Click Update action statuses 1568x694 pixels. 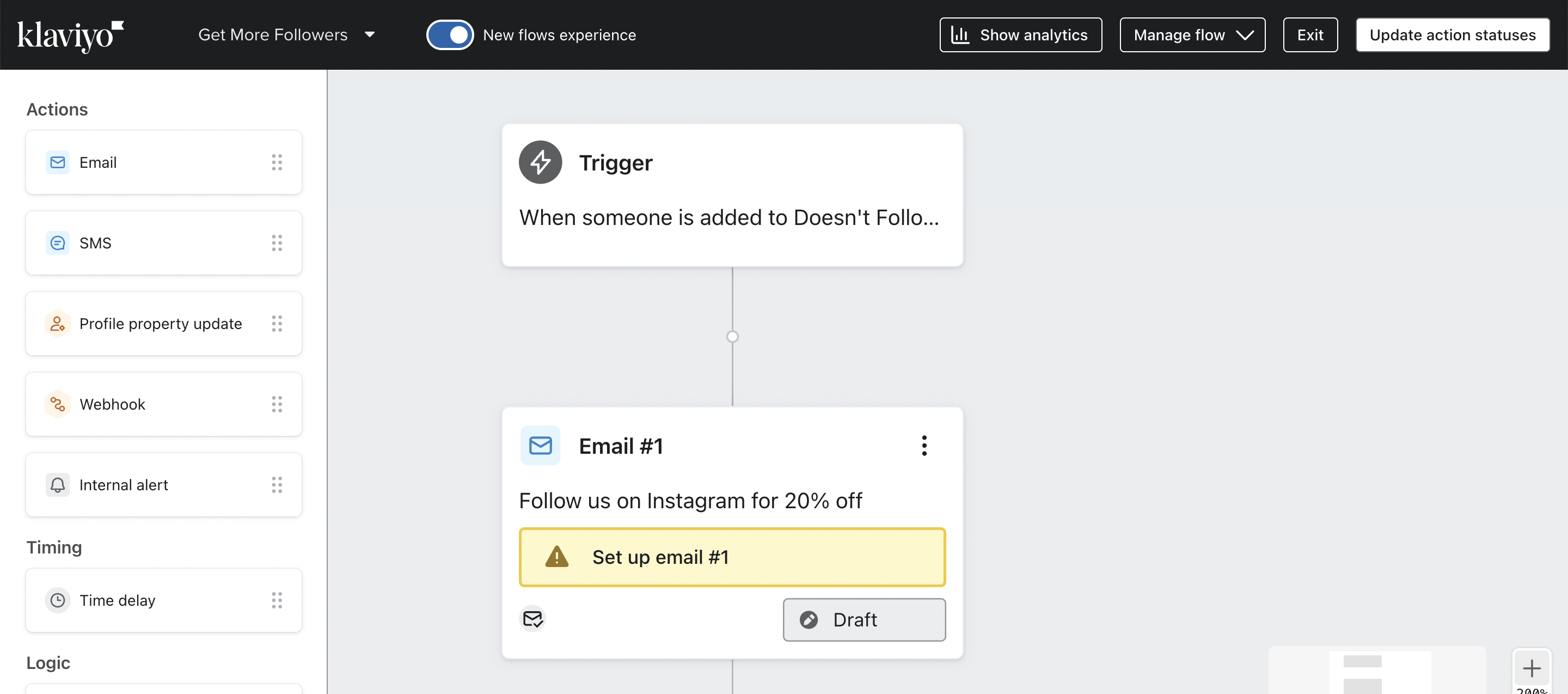pos(1453,35)
